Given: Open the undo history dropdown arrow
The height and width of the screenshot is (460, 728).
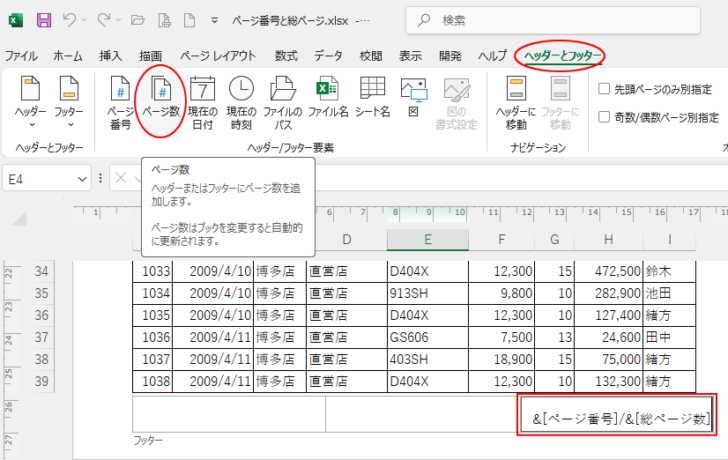Looking at the screenshot, I should click(x=84, y=20).
